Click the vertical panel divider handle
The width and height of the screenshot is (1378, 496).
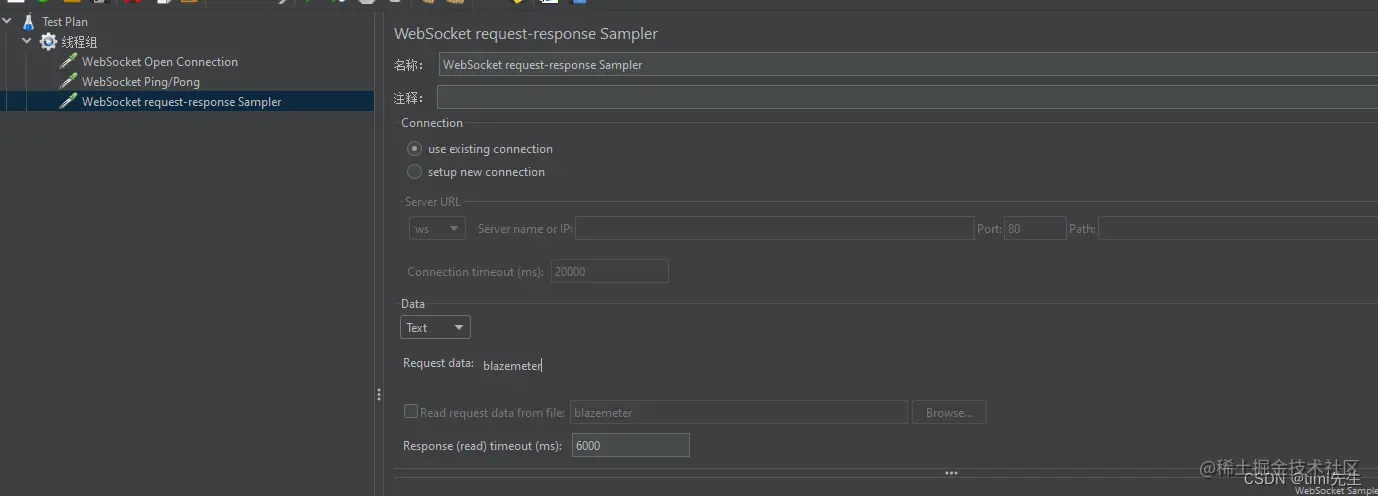point(378,395)
